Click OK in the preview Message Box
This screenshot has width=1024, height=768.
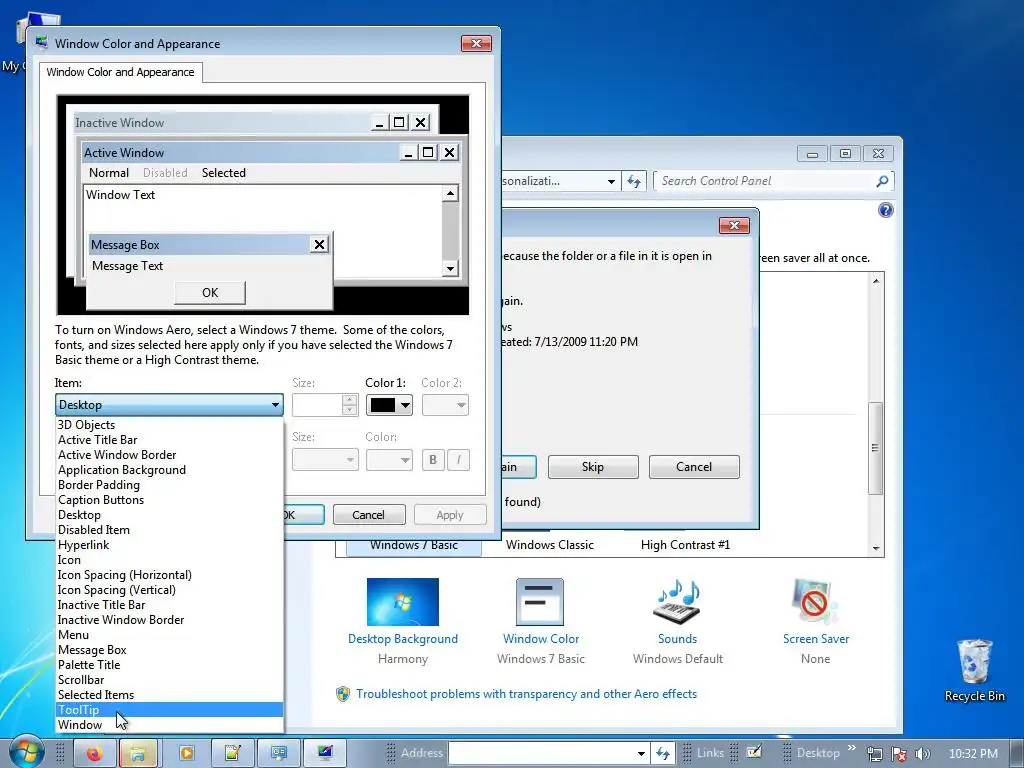pyautogui.click(x=210, y=293)
